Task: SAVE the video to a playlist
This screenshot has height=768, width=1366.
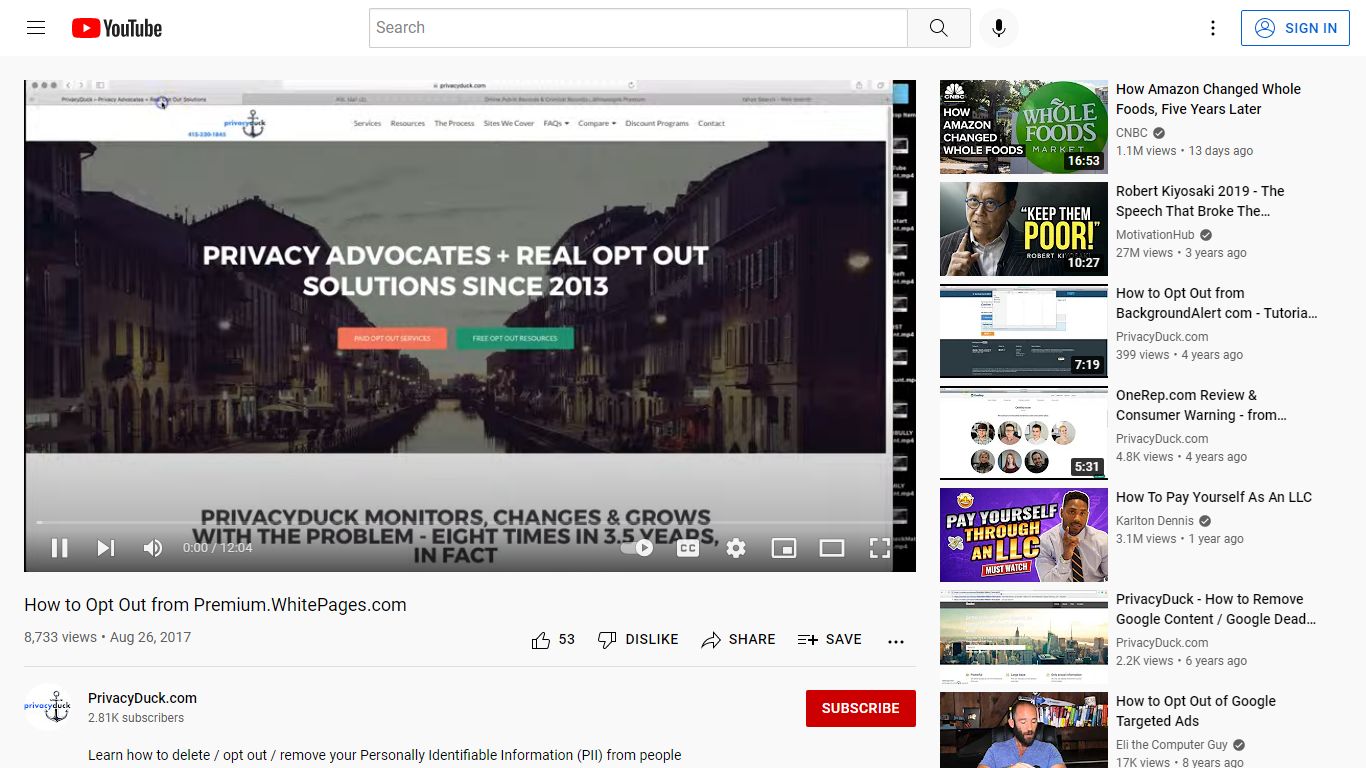Action: point(830,640)
